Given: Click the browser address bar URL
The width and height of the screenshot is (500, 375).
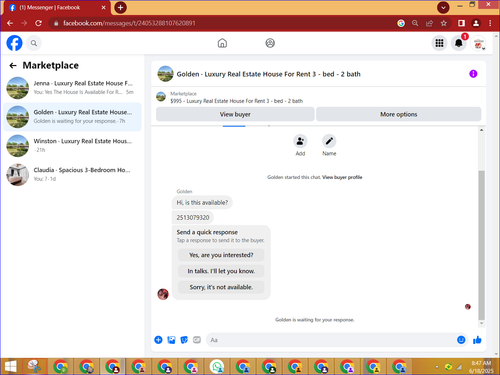Looking at the screenshot, I should click(x=129, y=23).
